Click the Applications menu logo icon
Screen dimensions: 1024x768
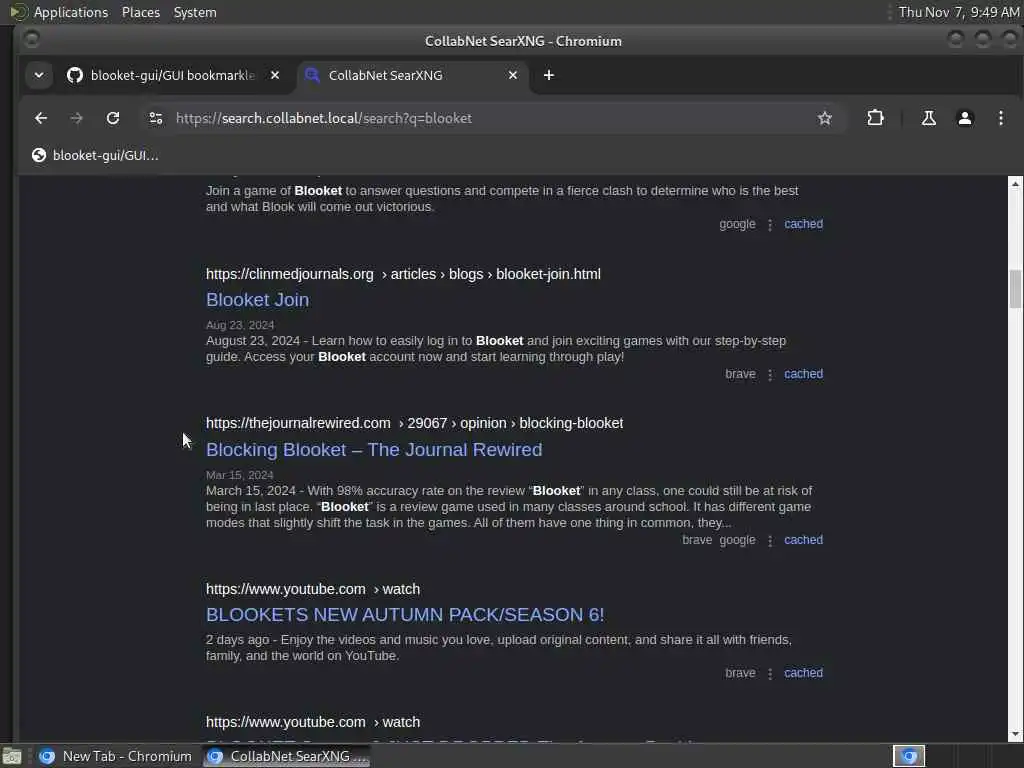click(x=18, y=12)
